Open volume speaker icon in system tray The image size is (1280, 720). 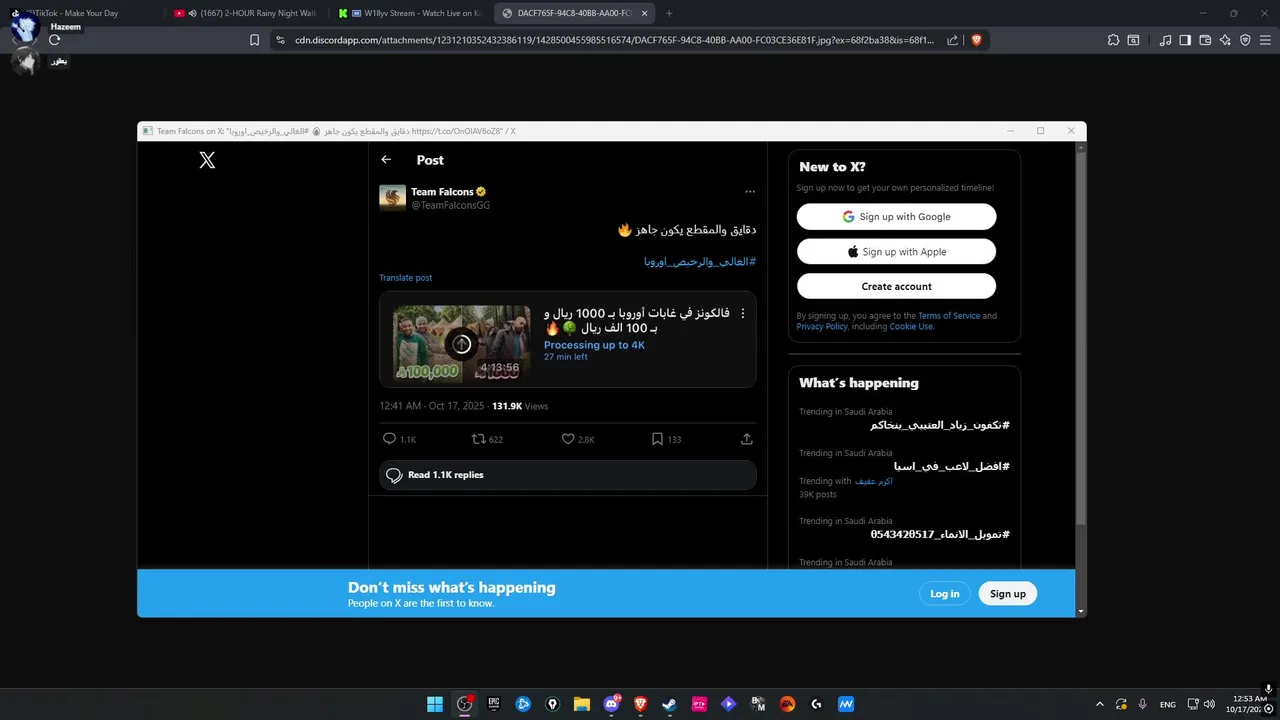click(1209, 704)
